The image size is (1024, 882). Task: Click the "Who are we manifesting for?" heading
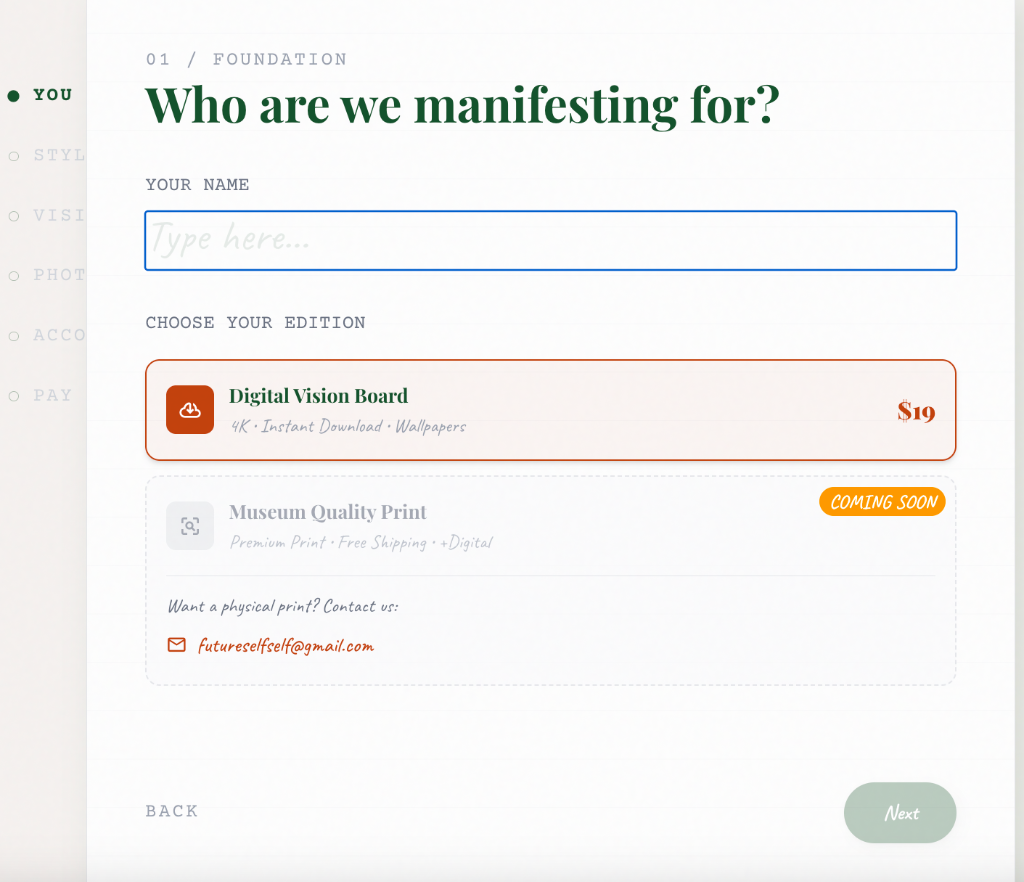point(461,105)
